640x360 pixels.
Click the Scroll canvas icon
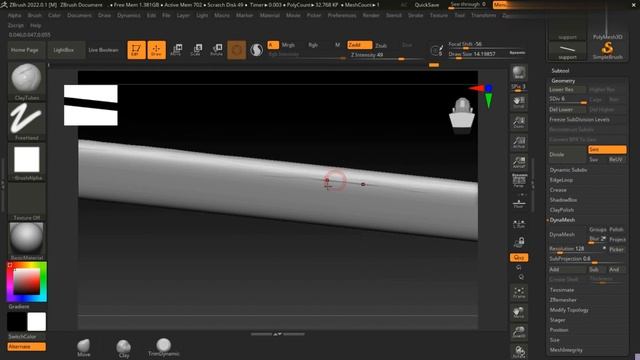pyautogui.click(x=519, y=102)
